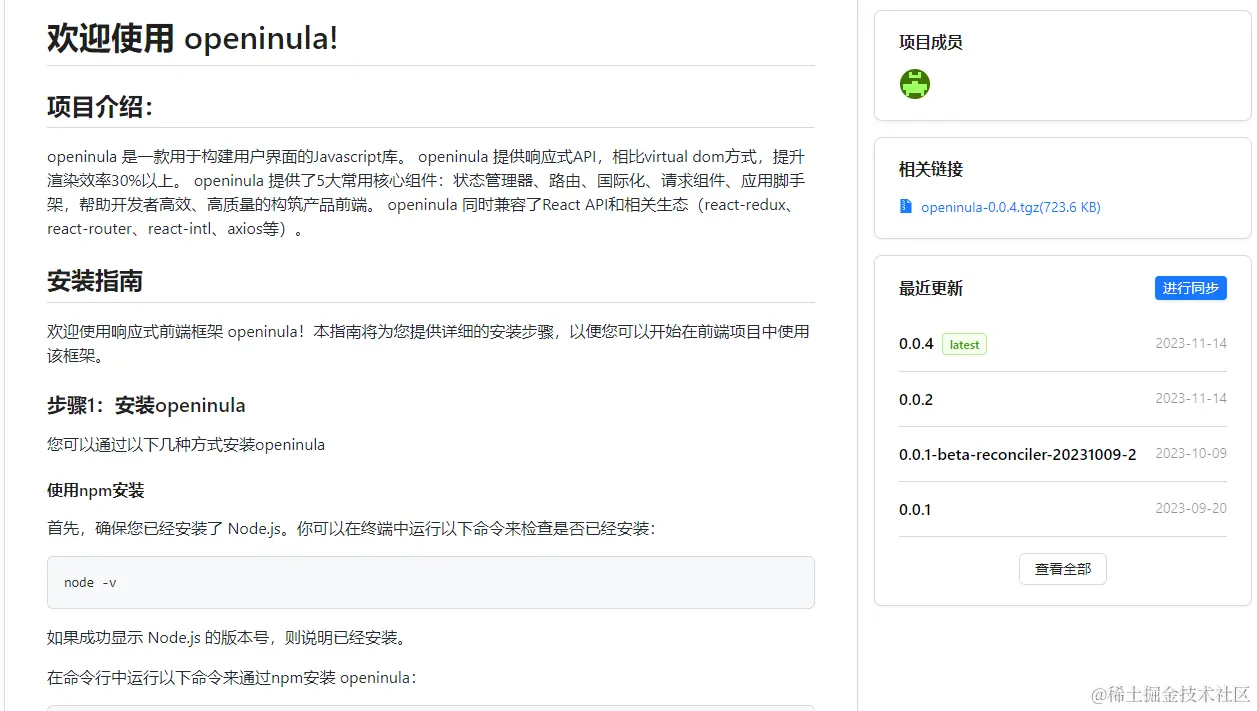
Task: Click the 项目成员 heading
Action: 931,42
